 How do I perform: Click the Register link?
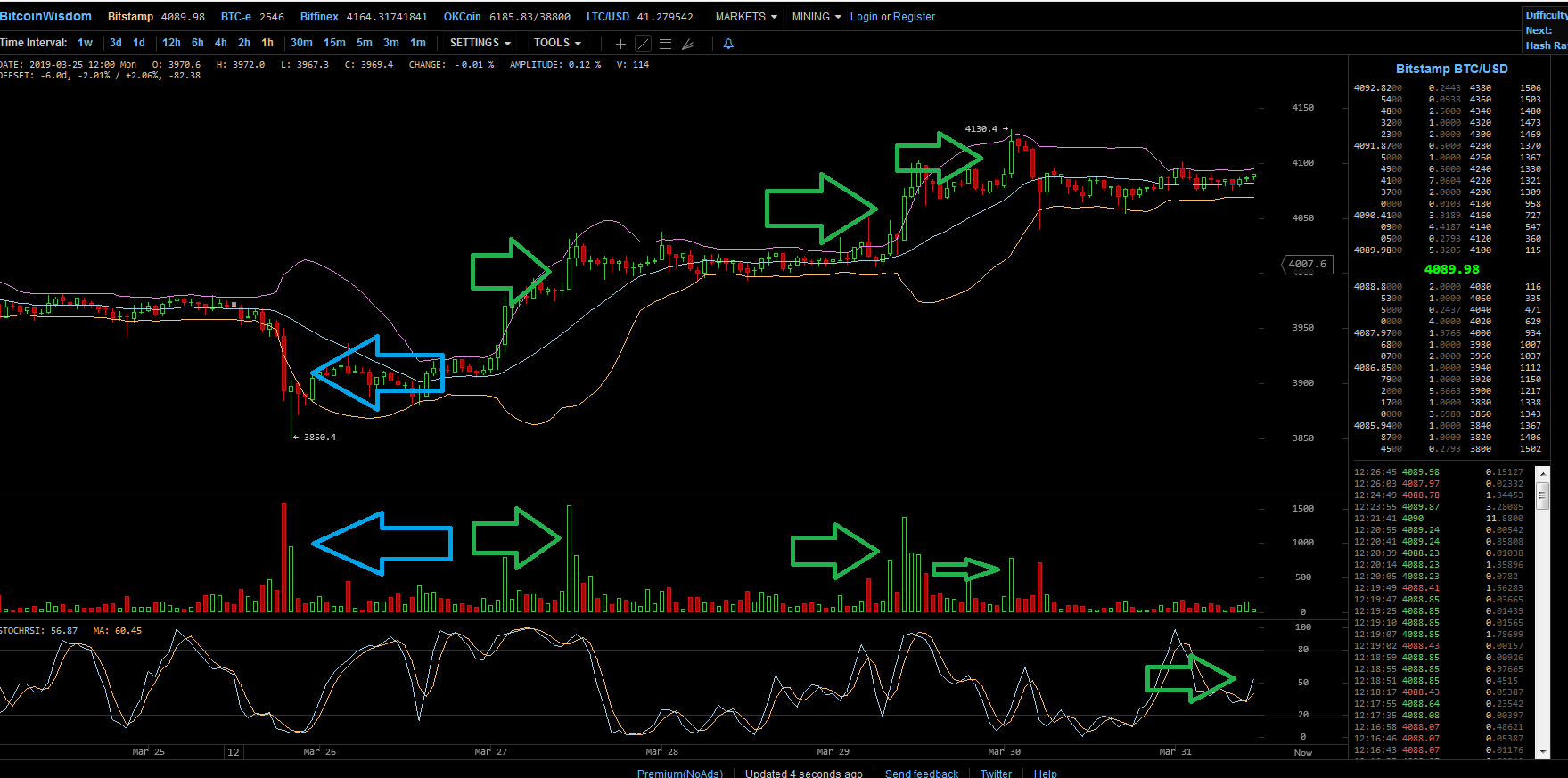pyautogui.click(x=914, y=17)
